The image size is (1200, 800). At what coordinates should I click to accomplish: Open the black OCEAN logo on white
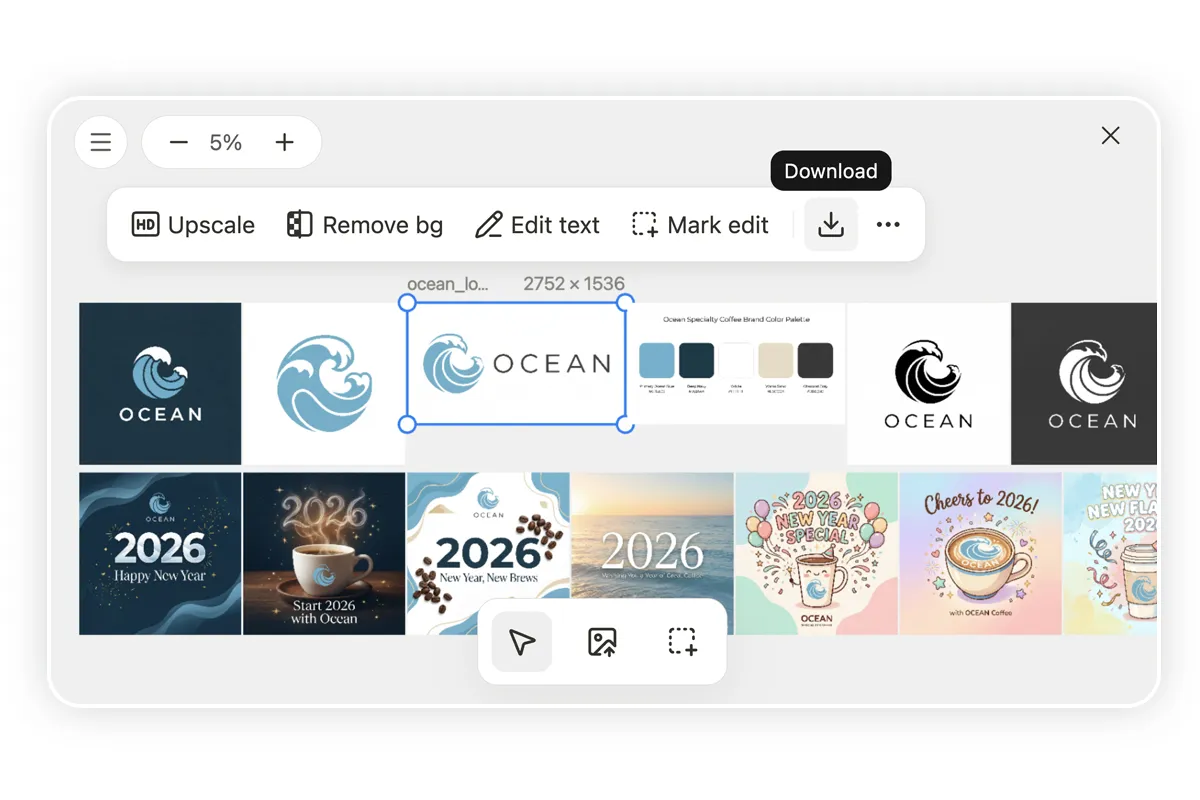tap(928, 383)
